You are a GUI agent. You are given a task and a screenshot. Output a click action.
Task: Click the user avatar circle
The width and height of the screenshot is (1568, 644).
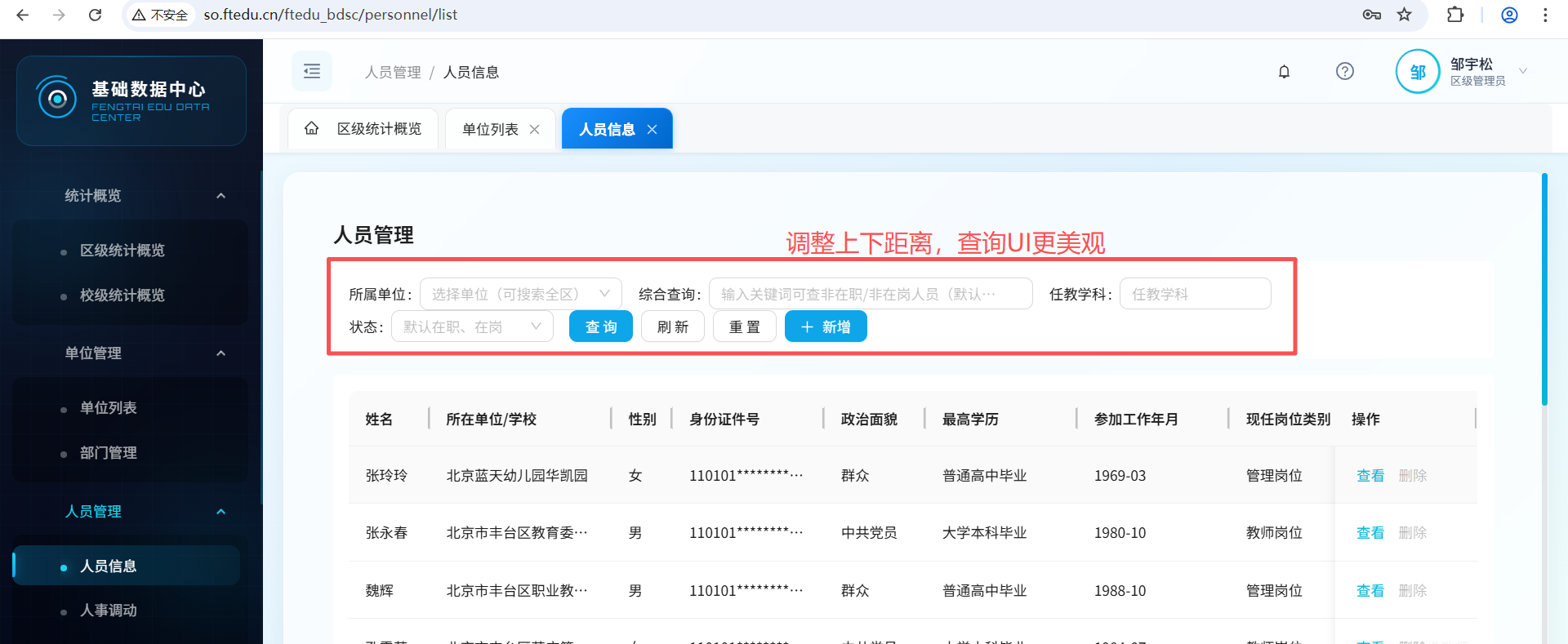[x=1417, y=72]
